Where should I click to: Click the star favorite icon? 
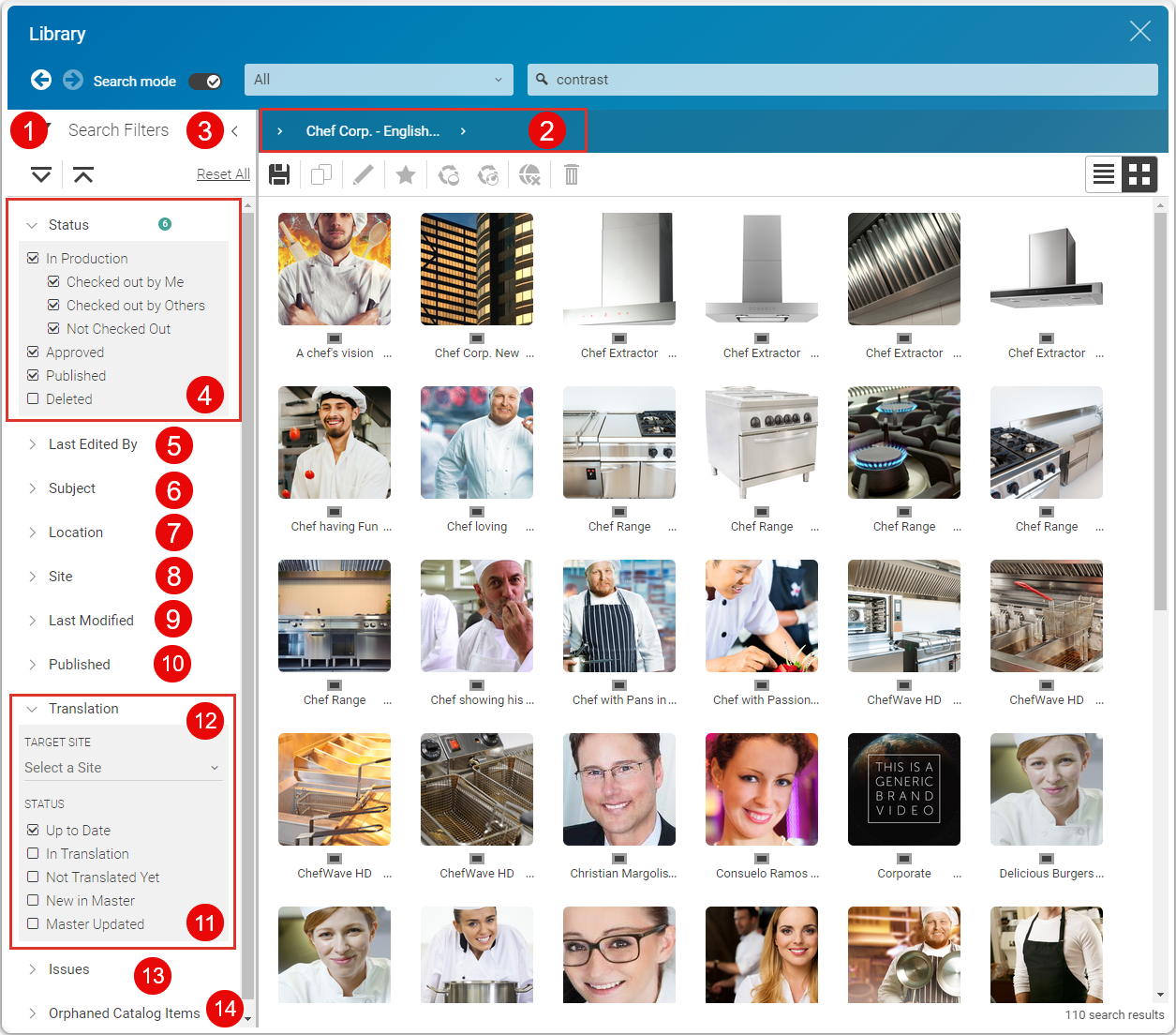(405, 174)
